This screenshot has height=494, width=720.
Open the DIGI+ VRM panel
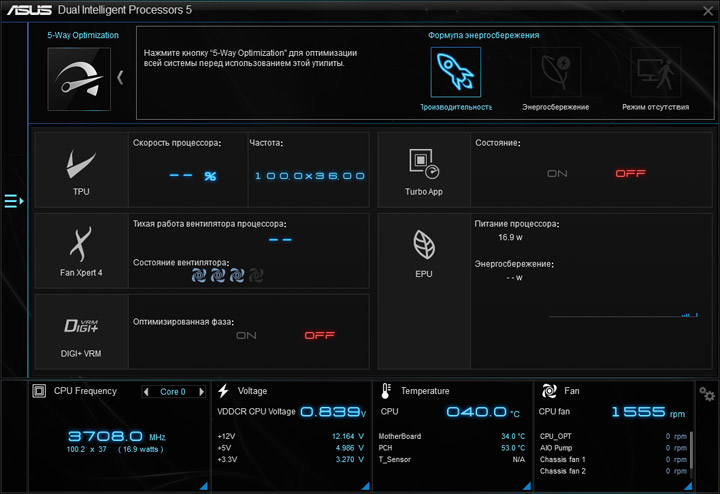tap(81, 332)
